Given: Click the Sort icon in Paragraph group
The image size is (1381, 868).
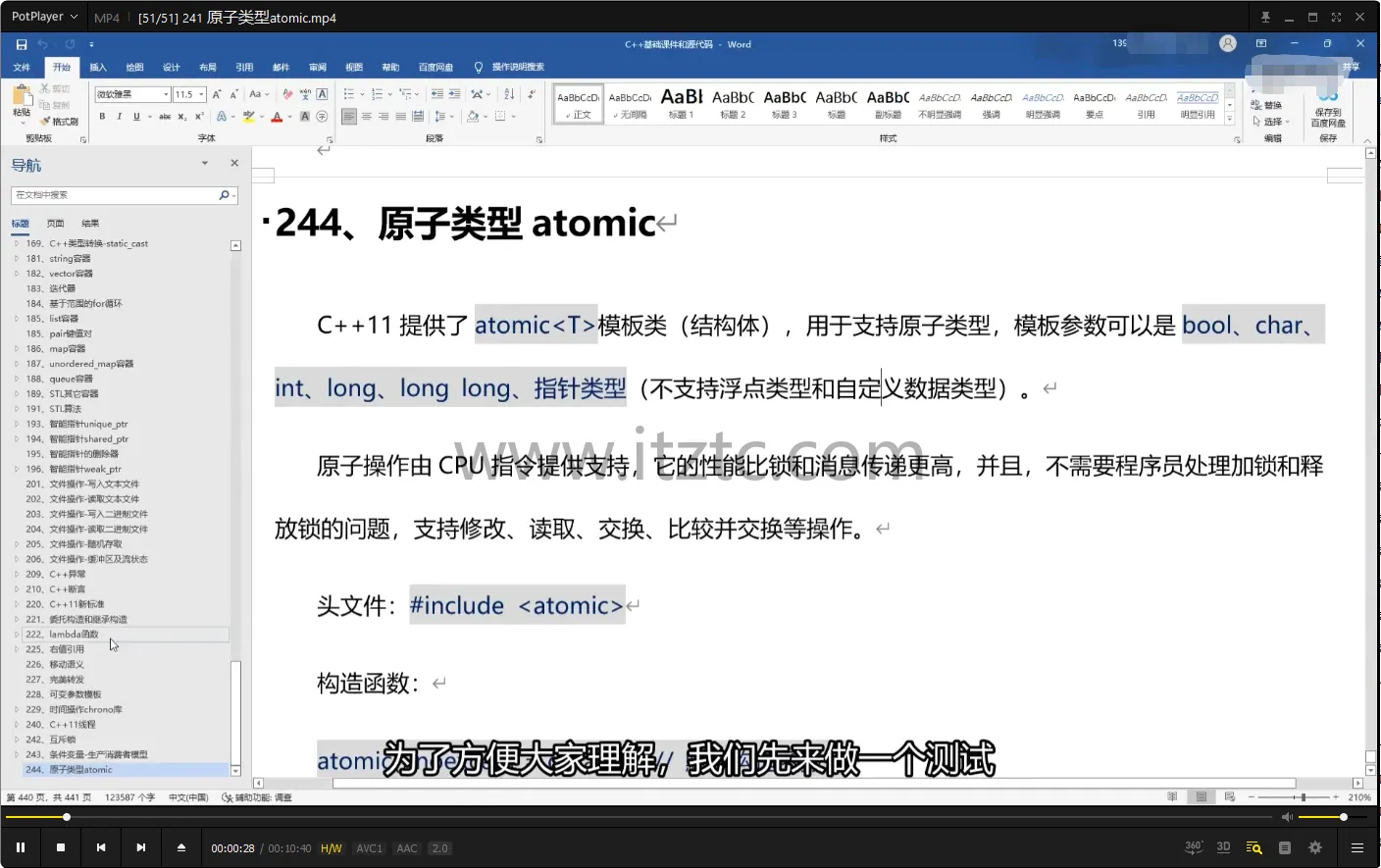Looking at the screenshot, I should 508,94.
